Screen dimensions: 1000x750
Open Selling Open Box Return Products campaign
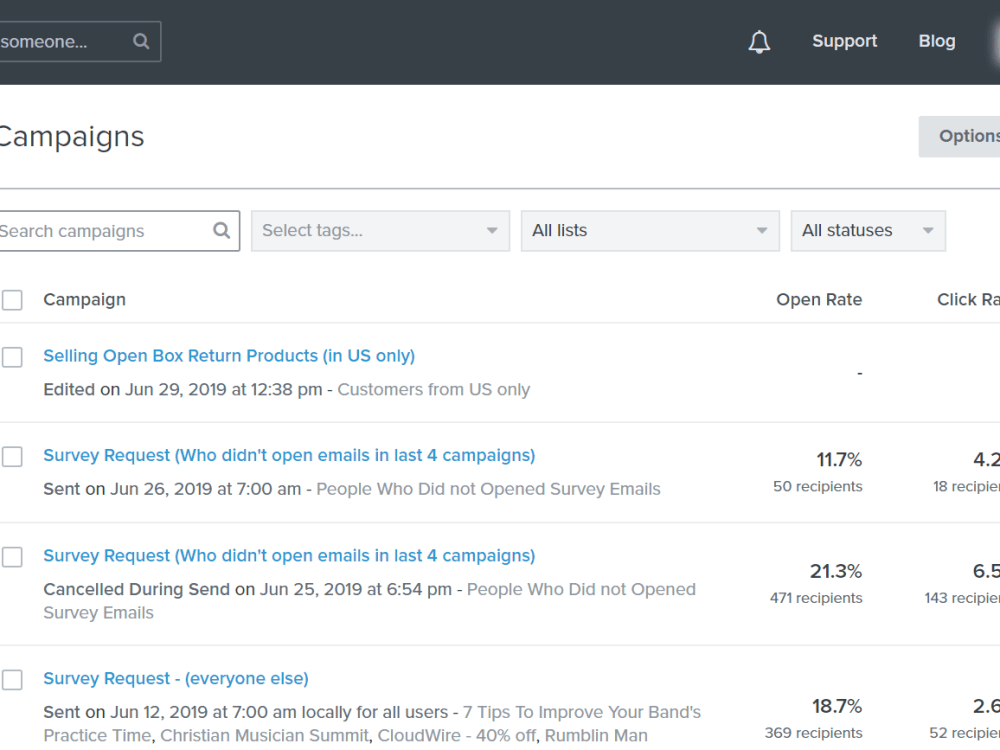point(229,356)
